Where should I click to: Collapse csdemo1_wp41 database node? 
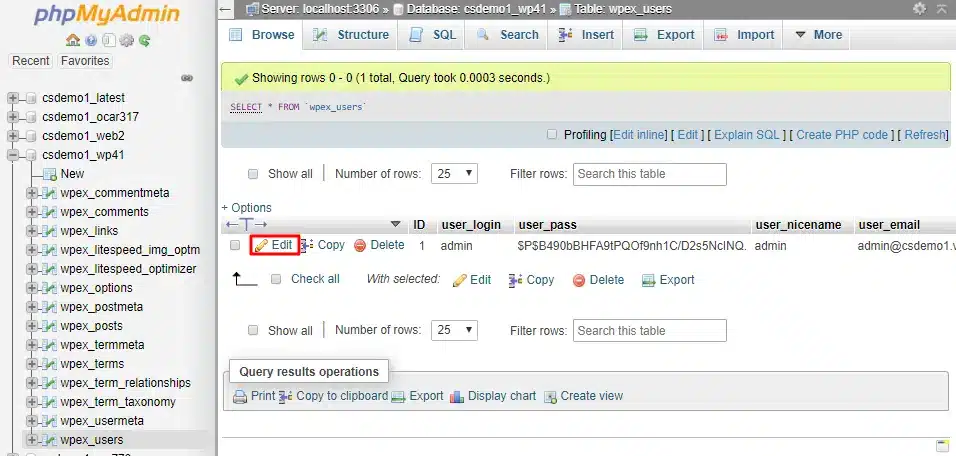click(x=13, y=155)
